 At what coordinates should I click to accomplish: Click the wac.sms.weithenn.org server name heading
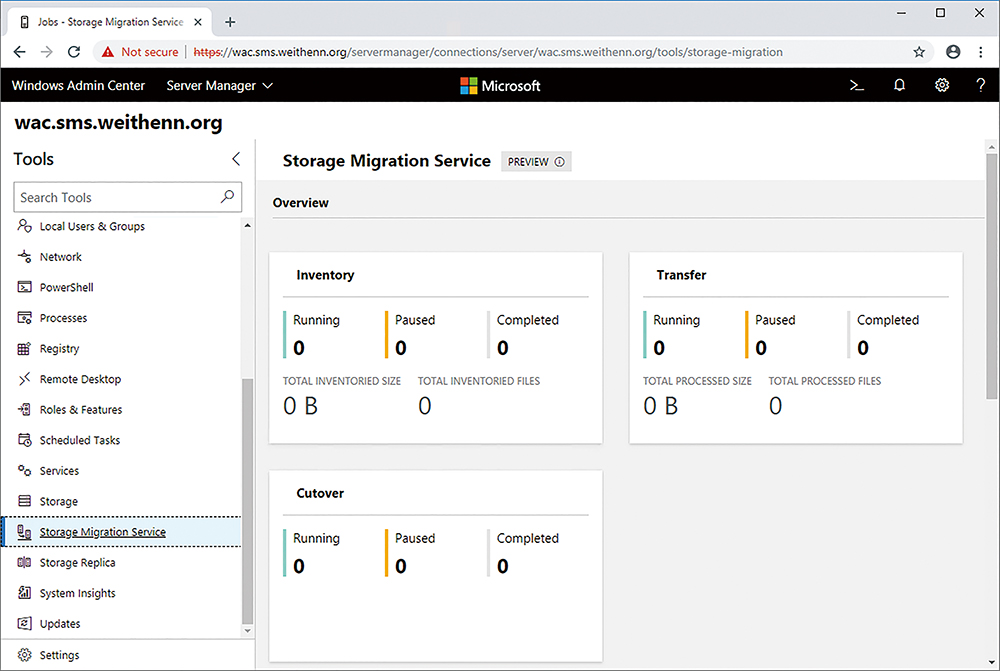[x=119, y=122]
